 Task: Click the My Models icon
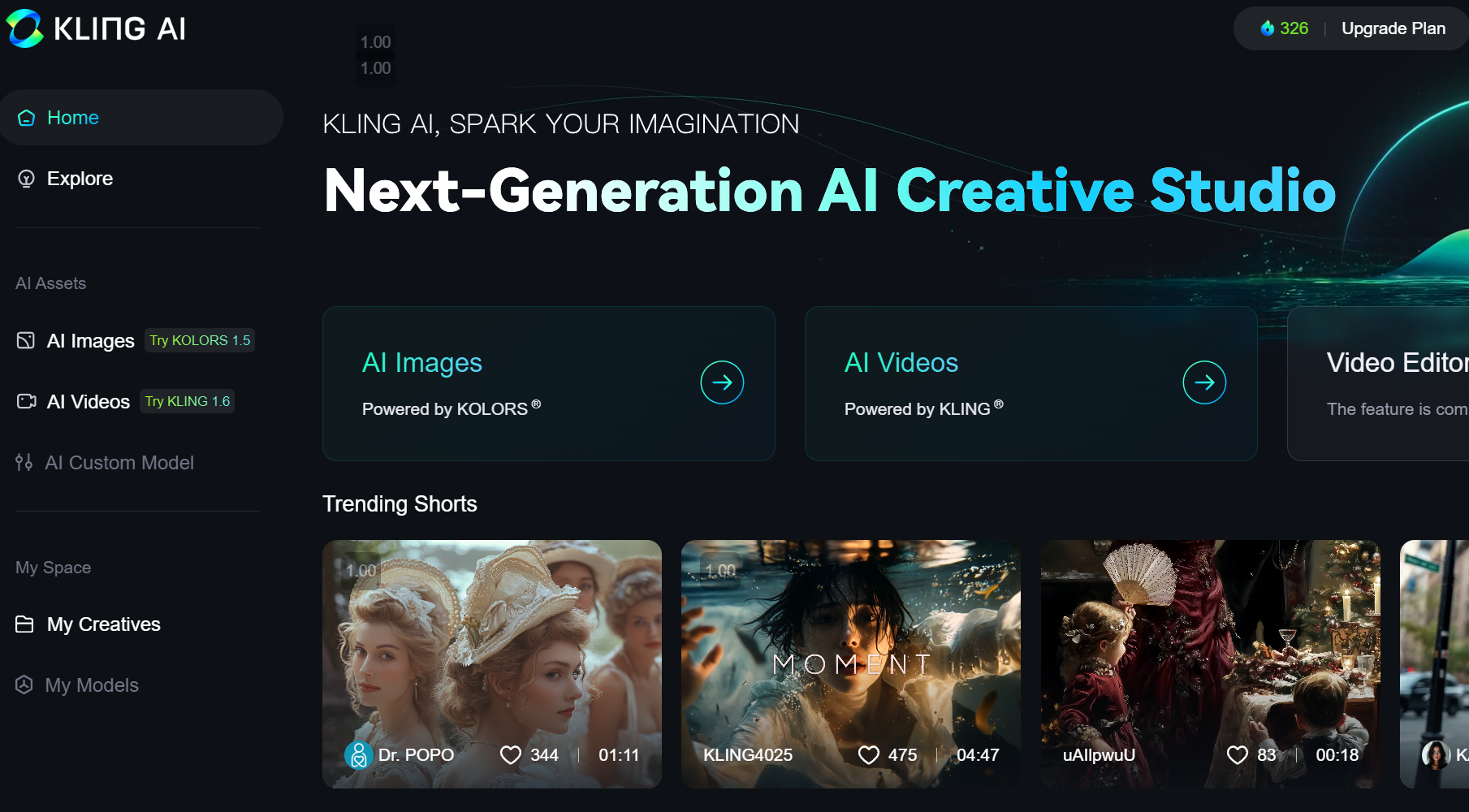(24, 685)
